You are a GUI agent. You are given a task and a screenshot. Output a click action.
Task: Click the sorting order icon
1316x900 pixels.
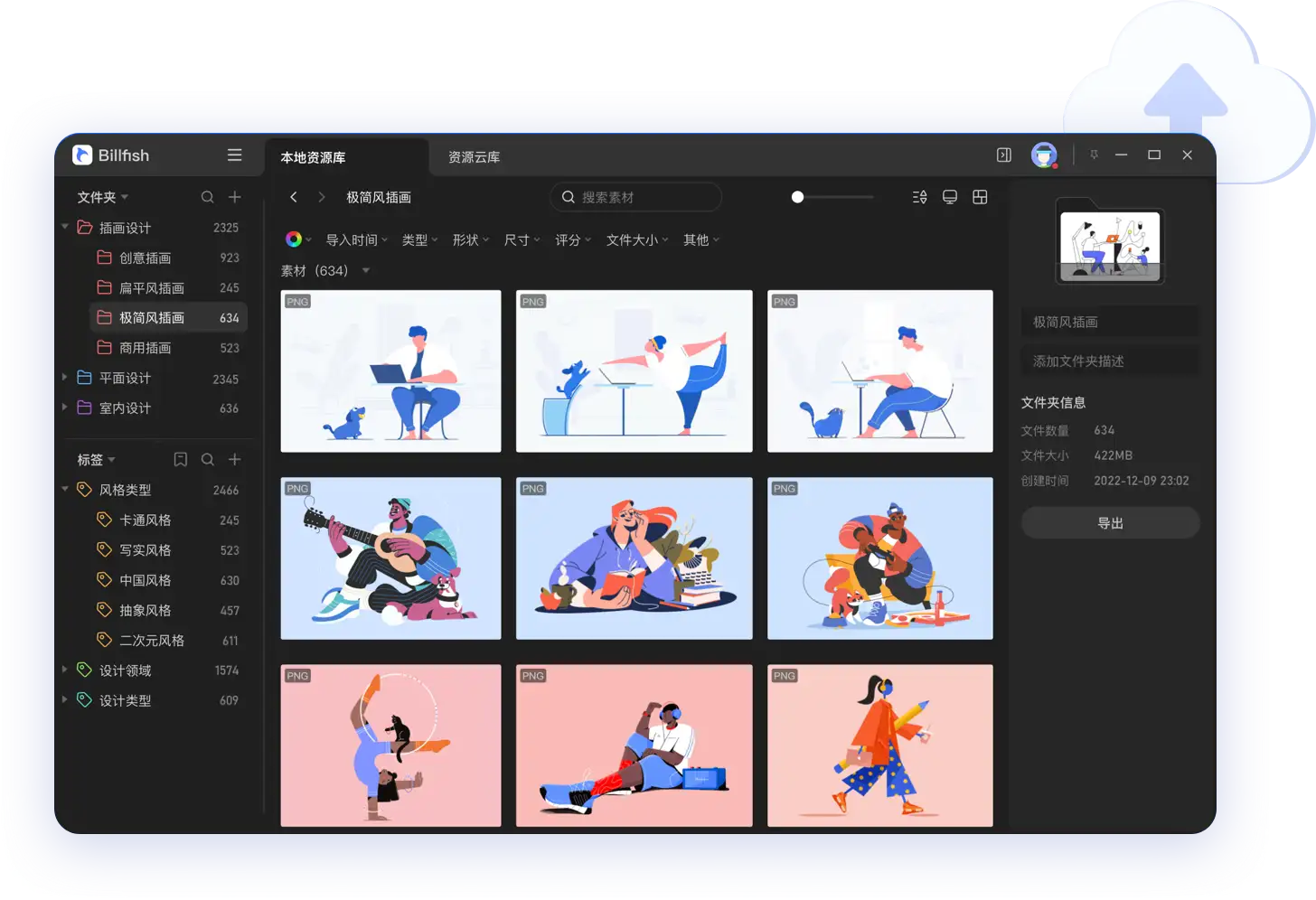pos(919,197)
